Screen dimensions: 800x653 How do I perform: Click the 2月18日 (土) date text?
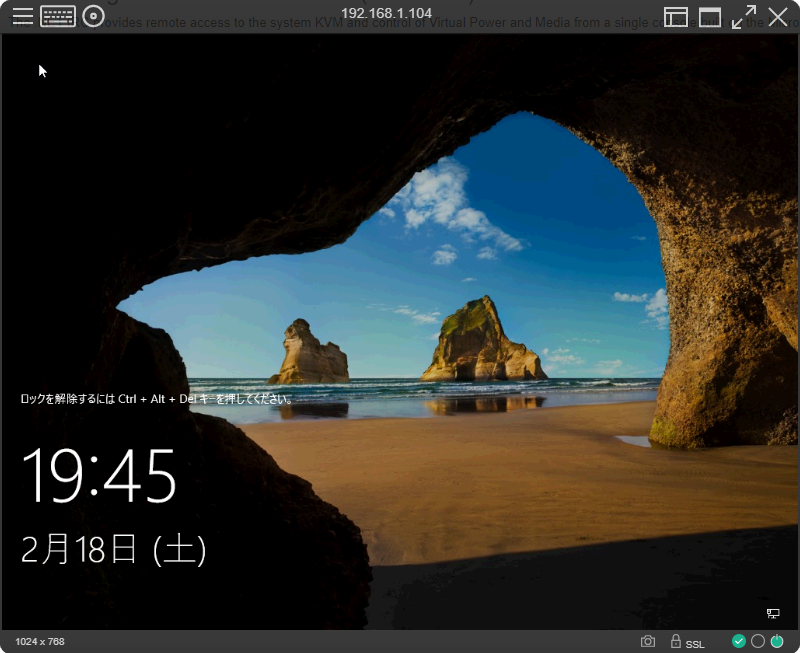pos(113,549)
